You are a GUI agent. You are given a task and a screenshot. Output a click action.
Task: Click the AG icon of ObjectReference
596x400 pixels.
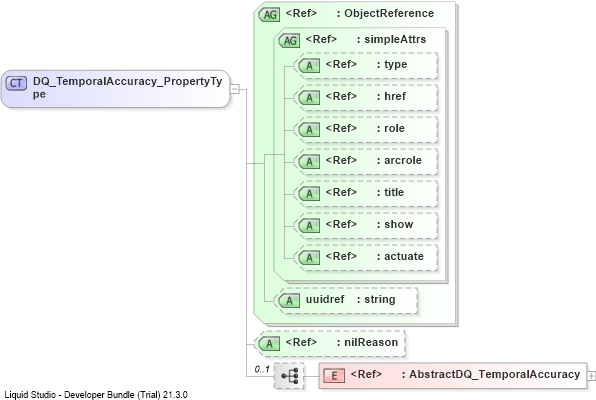[x=269, y=15]
